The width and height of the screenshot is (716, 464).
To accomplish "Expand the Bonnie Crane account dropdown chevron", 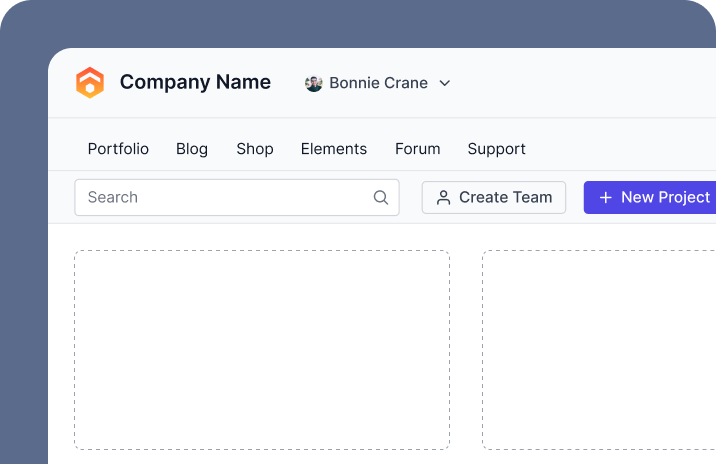I will point(445,83).
